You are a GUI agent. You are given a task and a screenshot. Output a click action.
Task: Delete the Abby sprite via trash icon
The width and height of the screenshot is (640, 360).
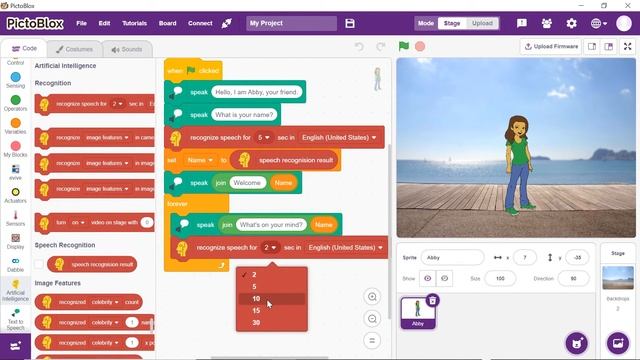[x=432, y=300]
